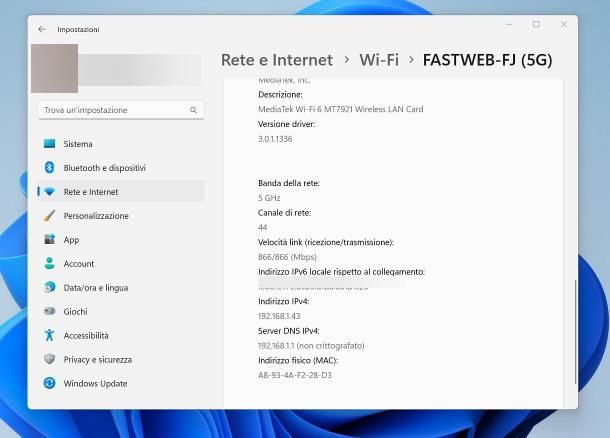Click the Rete e Internet breadcrumb
Viewport: 610px width, 438px height.
coord(277,60)
